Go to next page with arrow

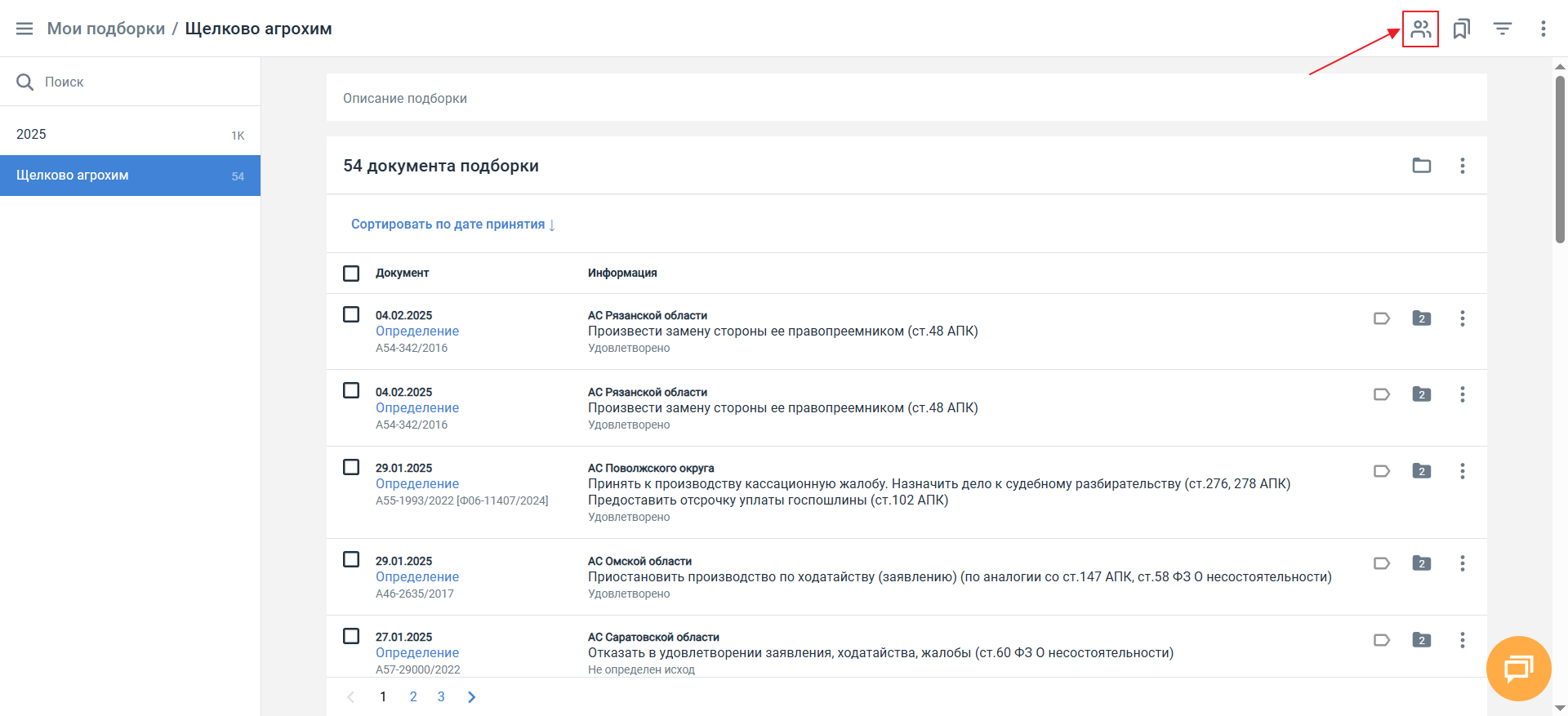click(471, 697)
